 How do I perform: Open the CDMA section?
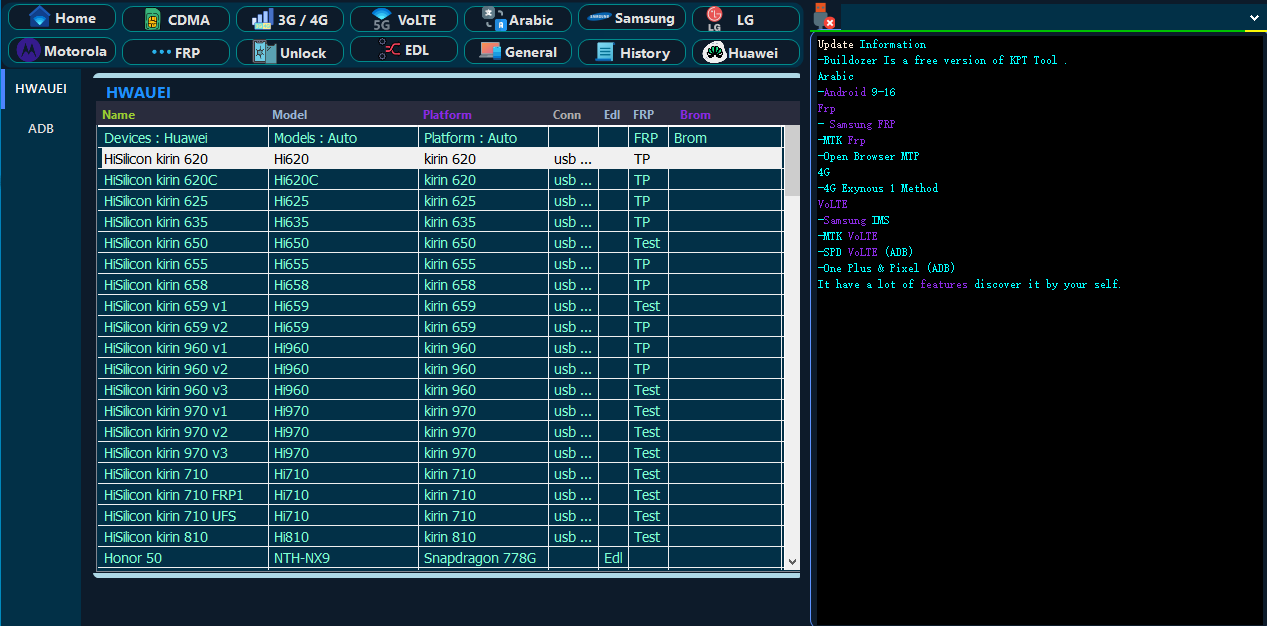point(175,19)
